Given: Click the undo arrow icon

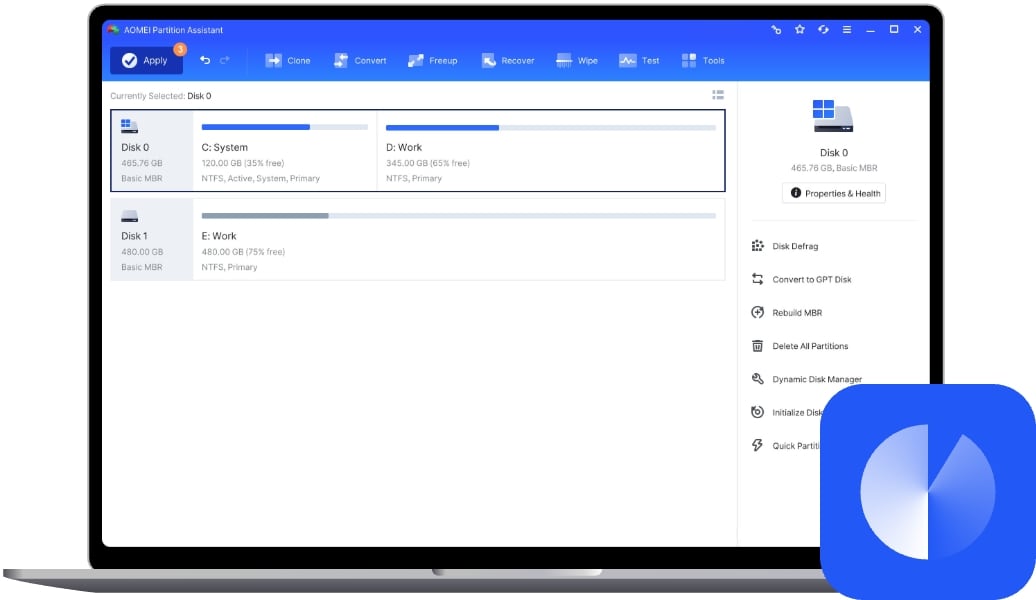Looking at the screenshot, I should pyautogui.click(x=205, y=60).
